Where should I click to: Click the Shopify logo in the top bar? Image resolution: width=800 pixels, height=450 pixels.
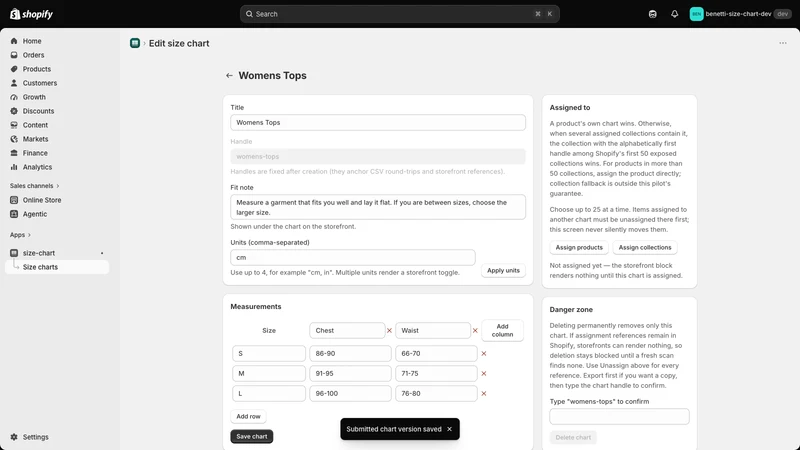[32, 14]
